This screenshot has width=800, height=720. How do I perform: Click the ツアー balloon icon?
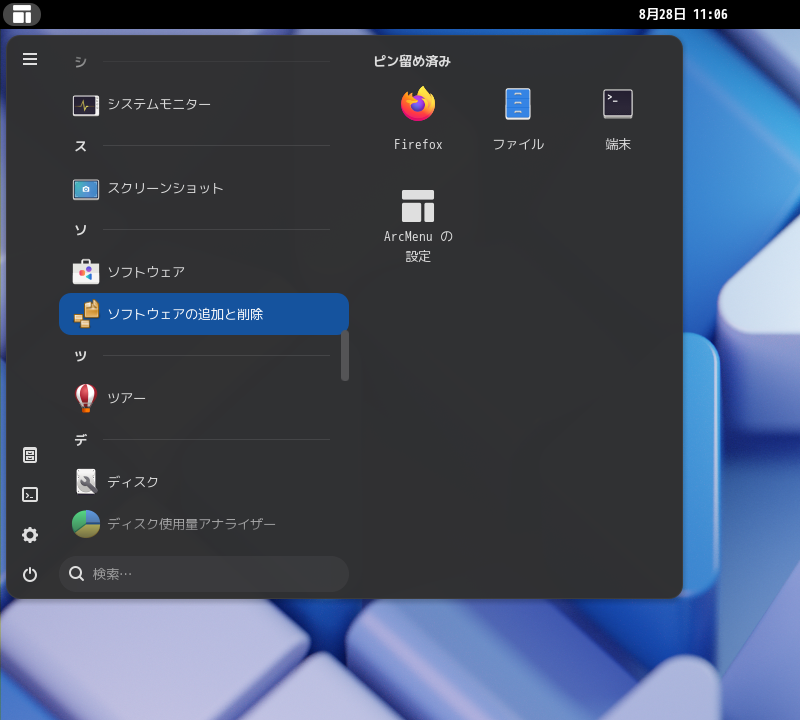pos(85,397)
